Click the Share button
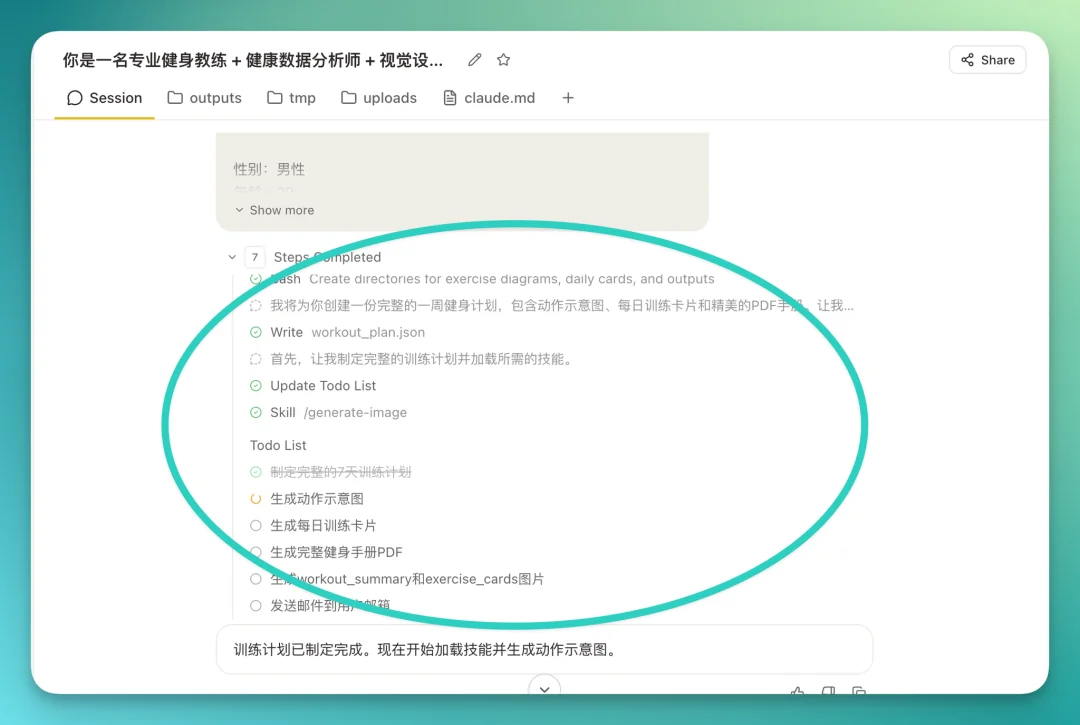Screen dimensions: 1080x725 coord(987,59)
